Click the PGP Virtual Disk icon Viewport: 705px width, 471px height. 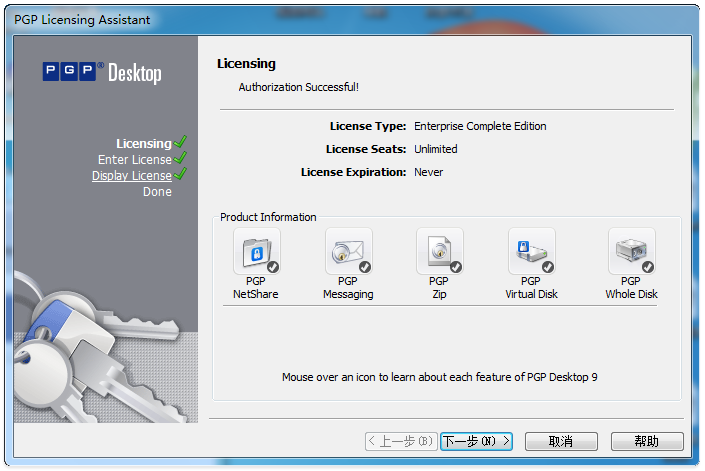tap(532, 251)
